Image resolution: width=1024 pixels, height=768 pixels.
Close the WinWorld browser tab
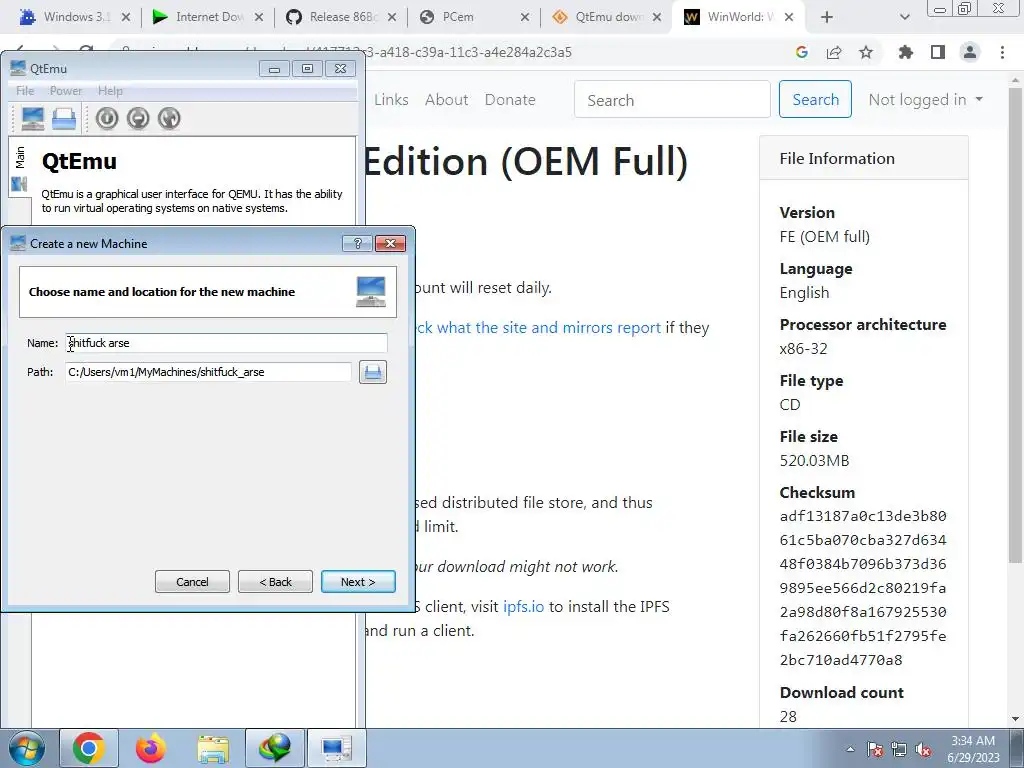789,17
